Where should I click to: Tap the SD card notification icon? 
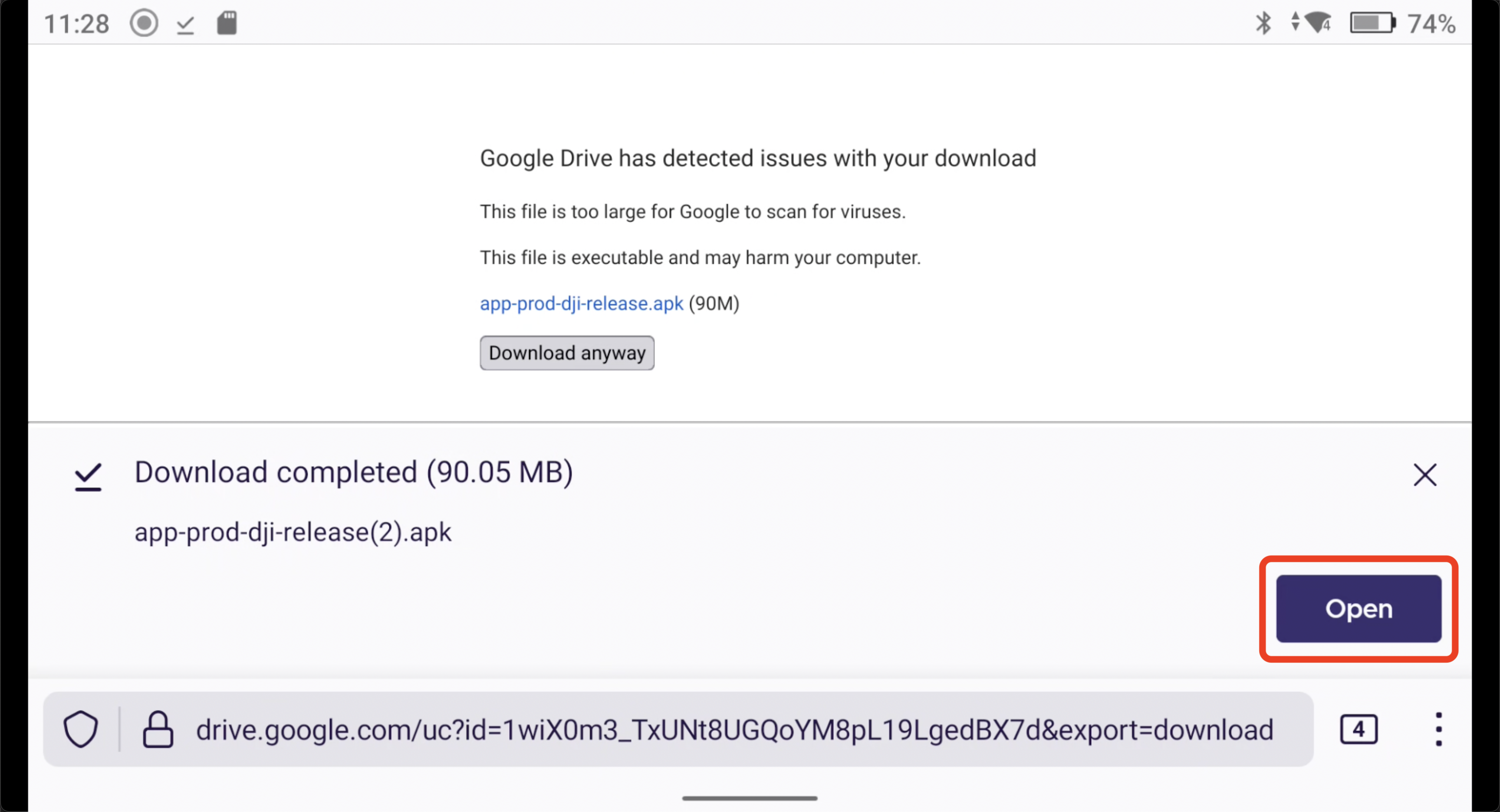click(x=227, y=24)
